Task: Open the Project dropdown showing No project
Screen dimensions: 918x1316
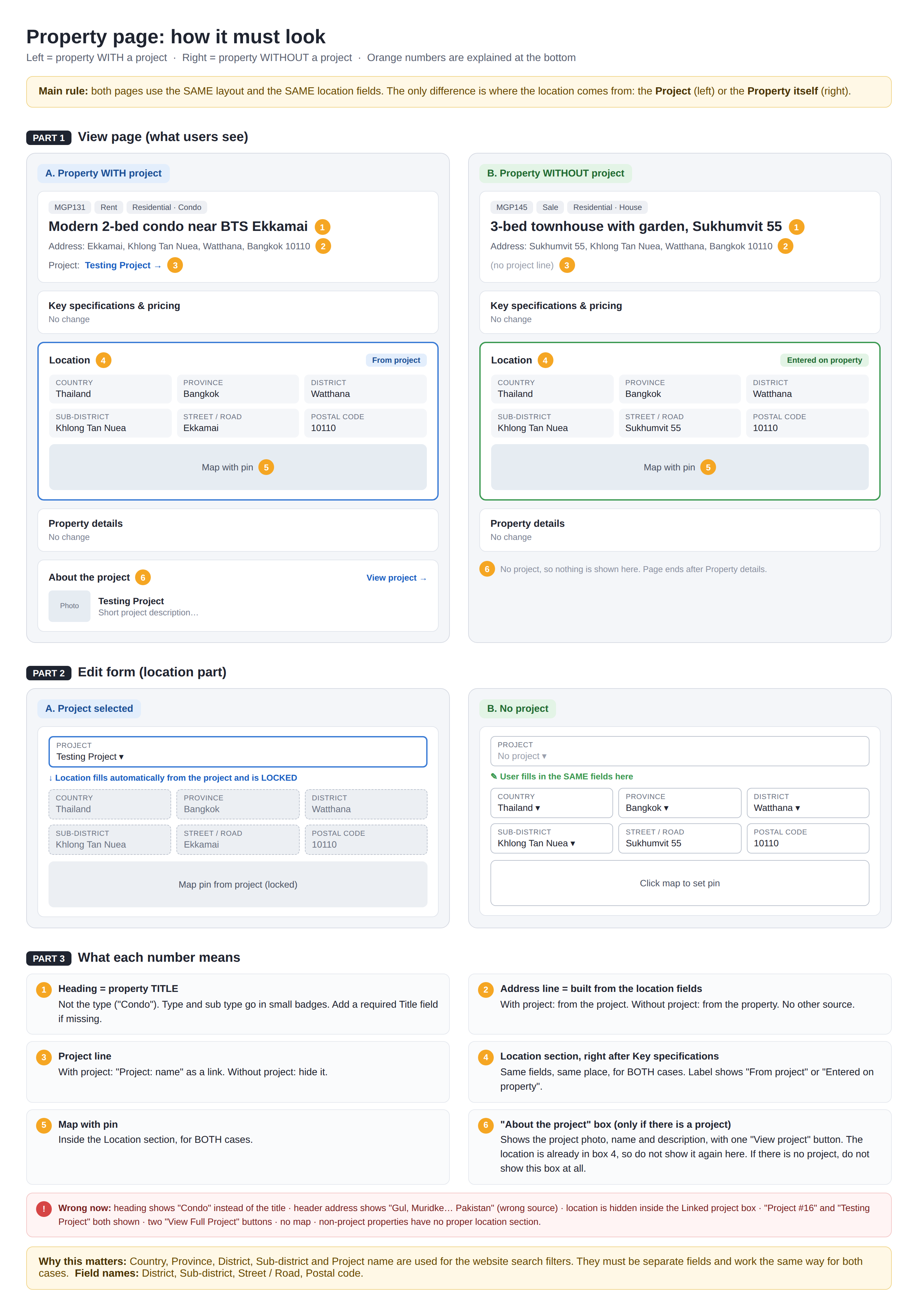Action: 680,751
